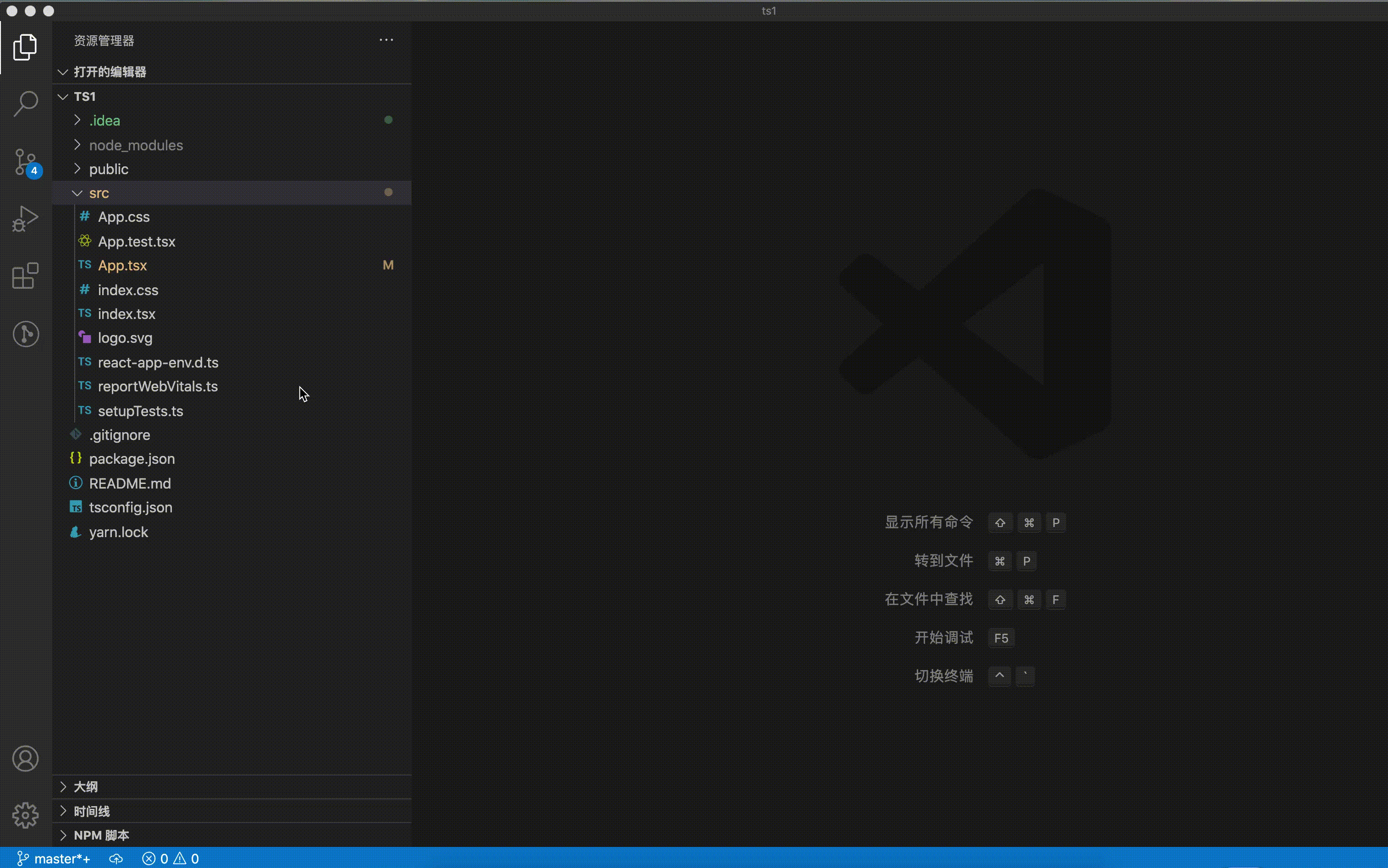Open the Accounts menu icon
The image size is (1388, 868).
pyautogui.click(x=25, y=758)
